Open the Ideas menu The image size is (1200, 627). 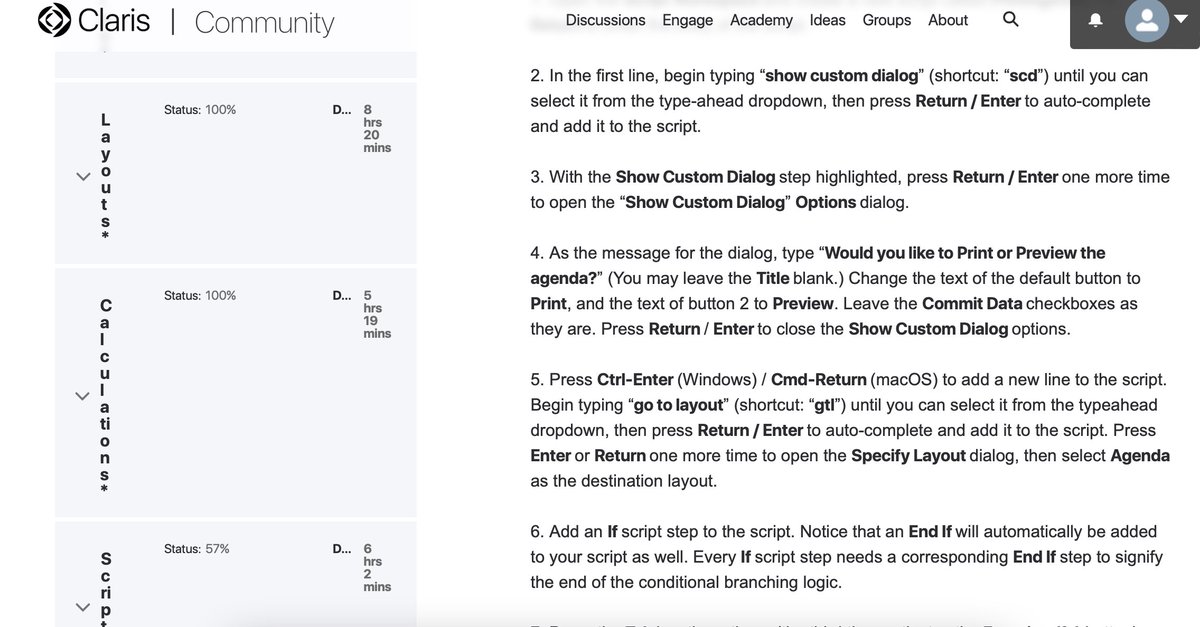click(x=827, y=20)
